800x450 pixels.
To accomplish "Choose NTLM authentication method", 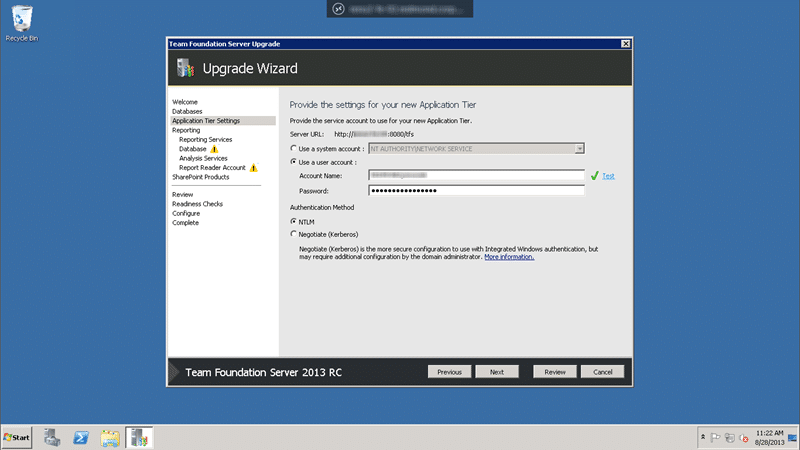I will [293, 221].
